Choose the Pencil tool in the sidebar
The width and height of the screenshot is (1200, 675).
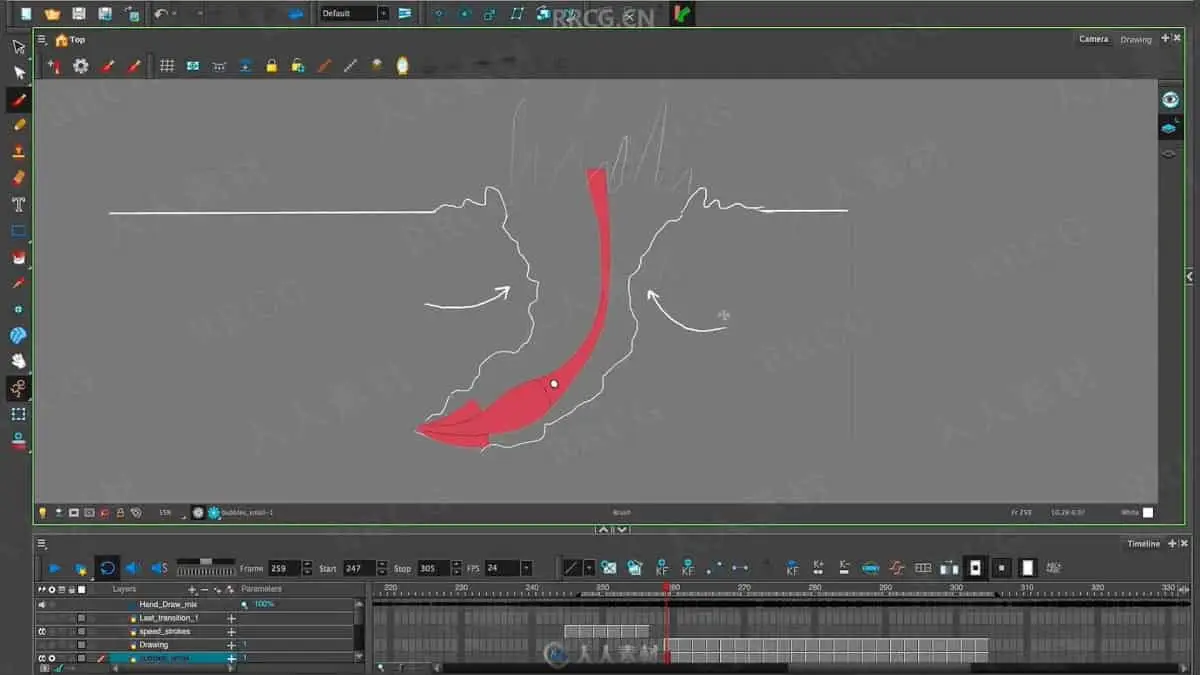[x=18, y=125]
